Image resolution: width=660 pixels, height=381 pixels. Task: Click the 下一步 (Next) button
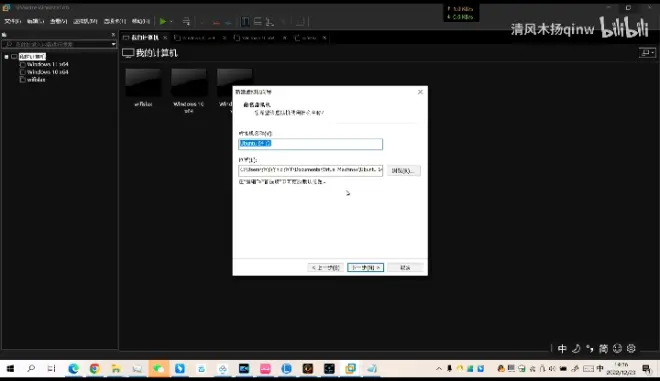coord(365,268)
